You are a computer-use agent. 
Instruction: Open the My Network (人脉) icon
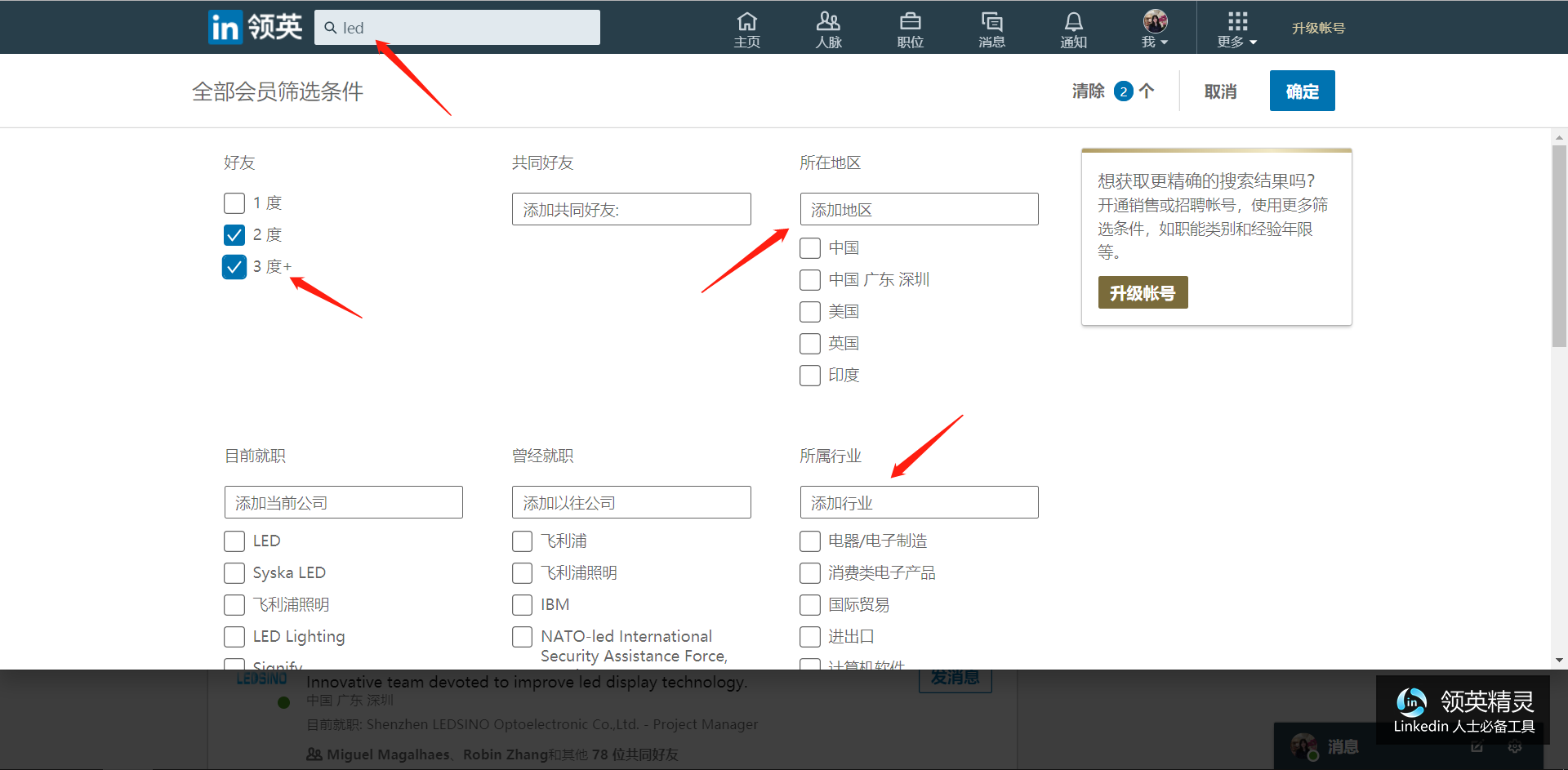pyautogui.click(x=828, y=21)
